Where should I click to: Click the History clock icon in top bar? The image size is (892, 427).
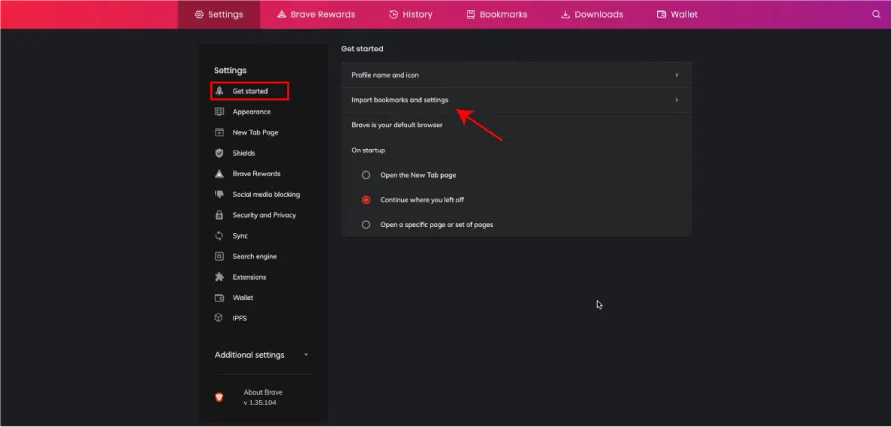coord(393,15)
